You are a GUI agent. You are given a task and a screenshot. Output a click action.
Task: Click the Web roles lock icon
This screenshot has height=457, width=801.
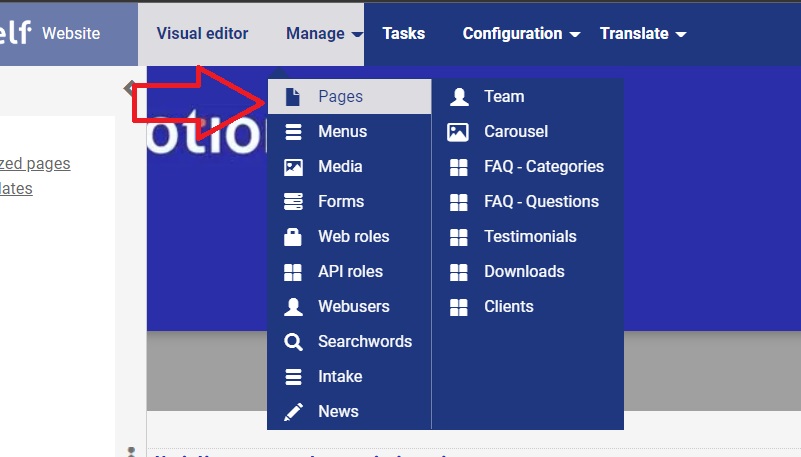click(293, 237)
